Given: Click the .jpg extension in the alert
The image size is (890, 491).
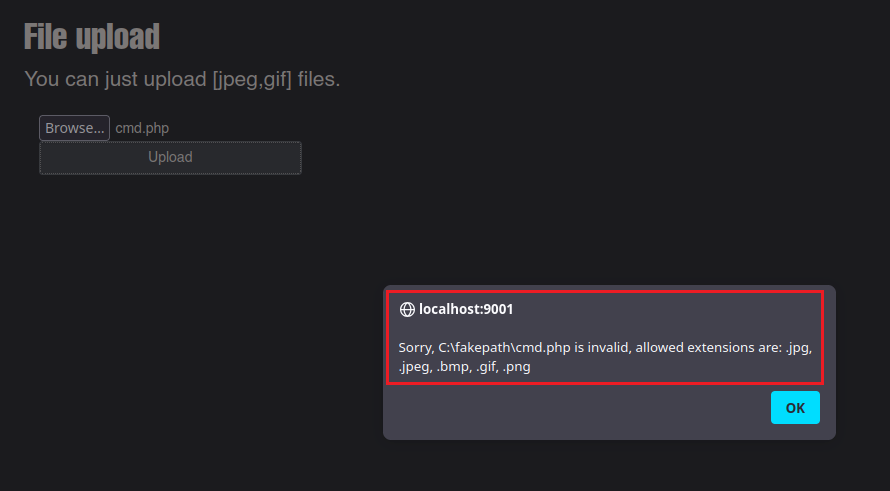Looking at the screenshot, I should pyautogui.click(x=799, y=348).
